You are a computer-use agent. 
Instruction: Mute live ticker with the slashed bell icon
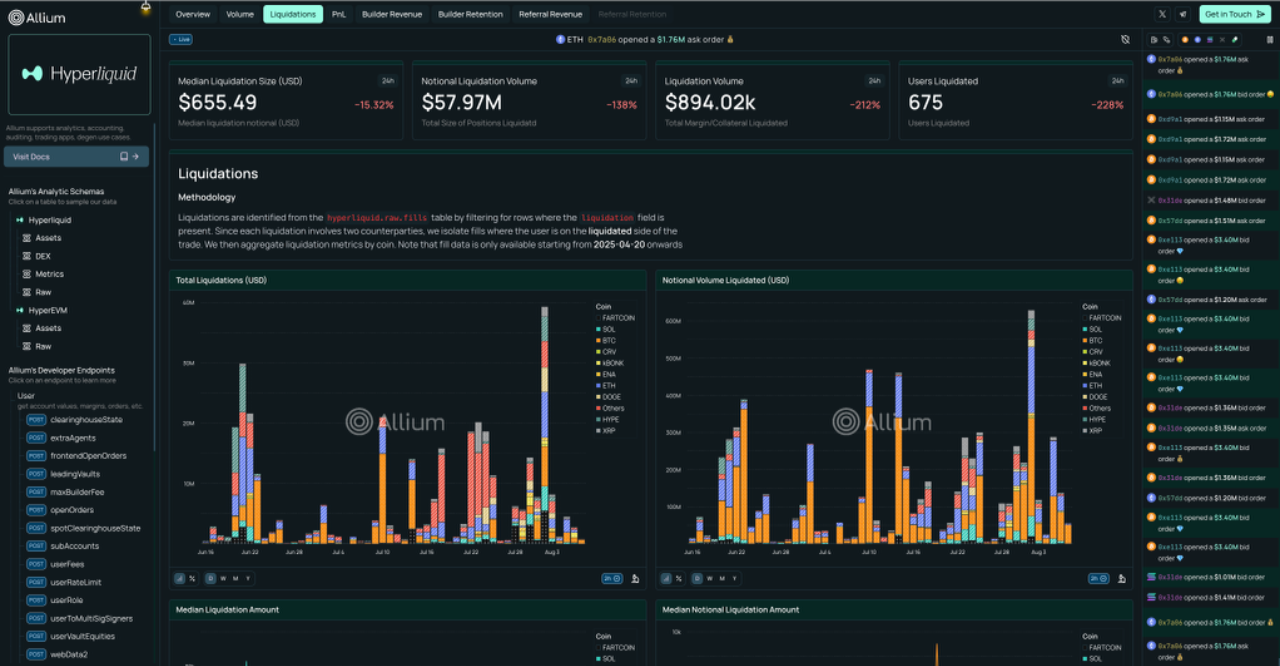(x=1125, y=39)
